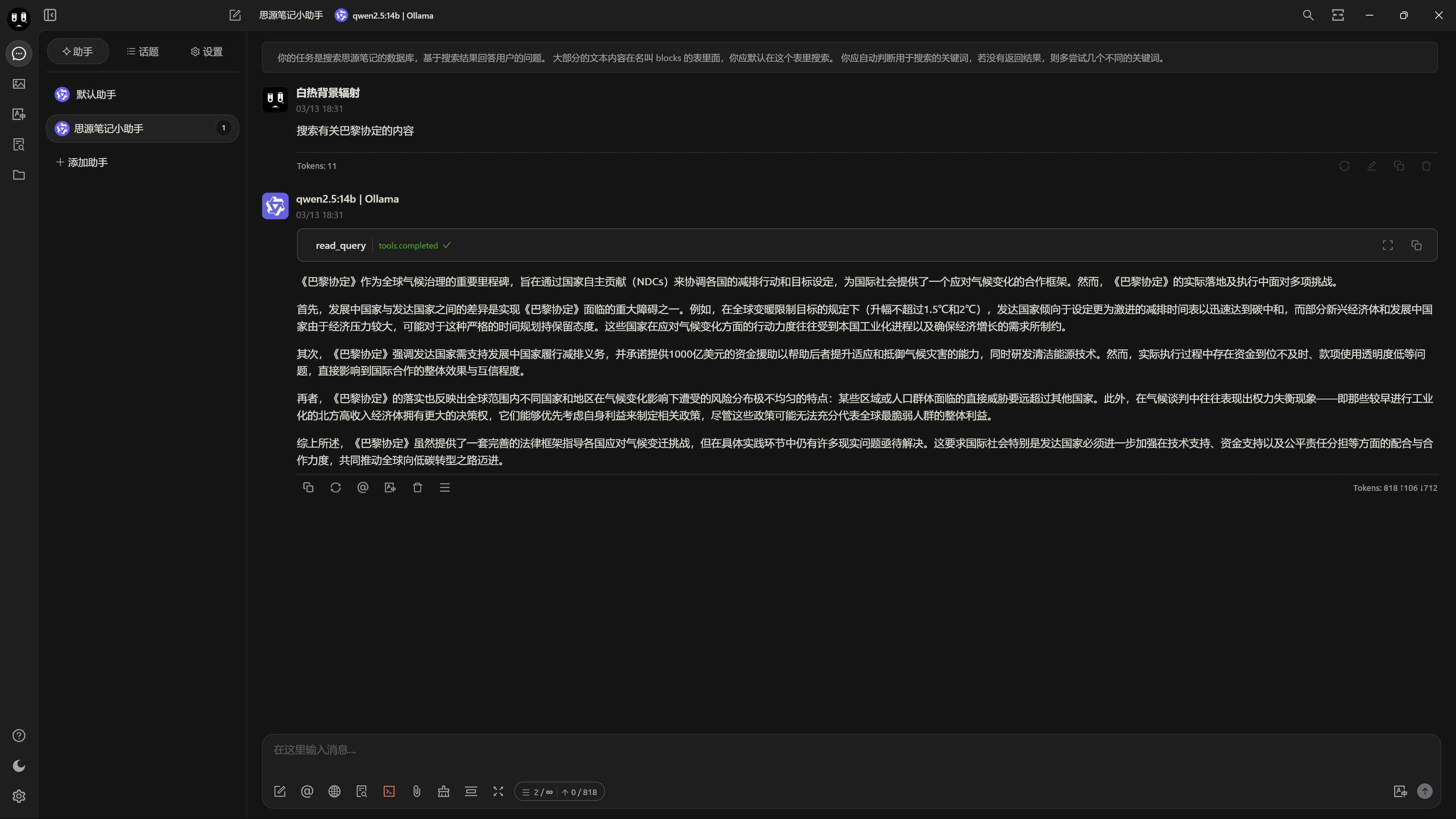The width and height of the screenshot is (1456, 819).
Task: Open the image generation sidebar page
Action: 19,84
